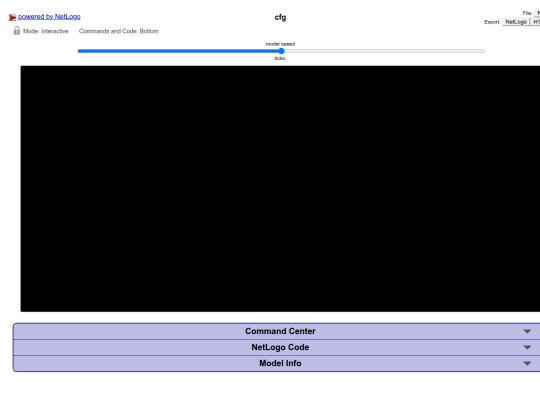Click the NetLogo arrow logo icon
The width and height of the screenshot is (540, 405).
point(12,17)
